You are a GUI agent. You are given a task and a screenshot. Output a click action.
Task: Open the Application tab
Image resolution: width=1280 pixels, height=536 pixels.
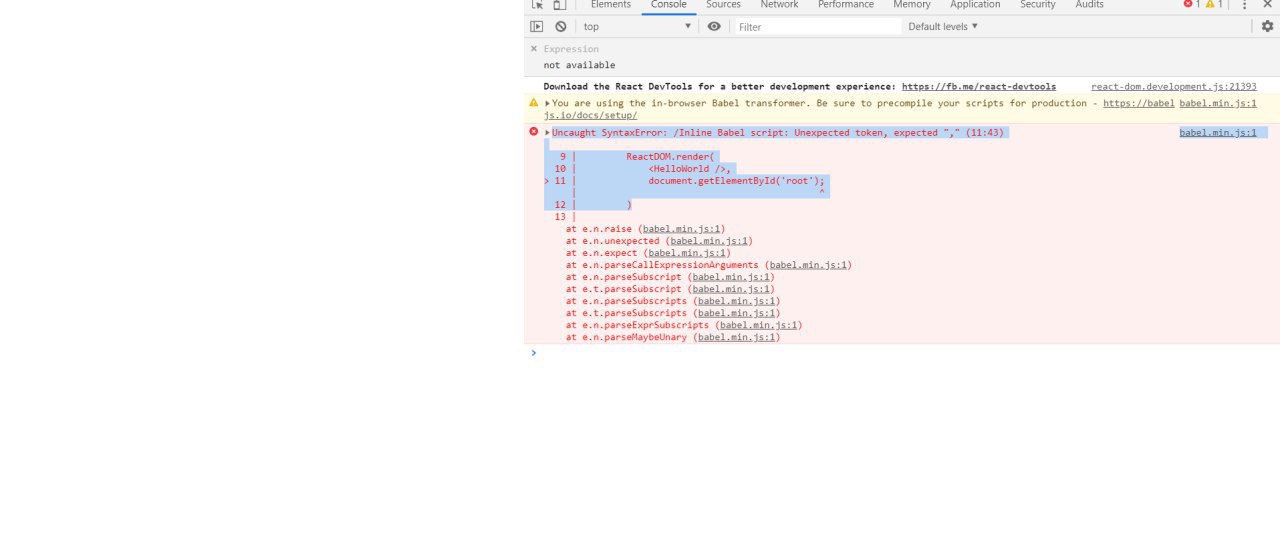(975, 5)
